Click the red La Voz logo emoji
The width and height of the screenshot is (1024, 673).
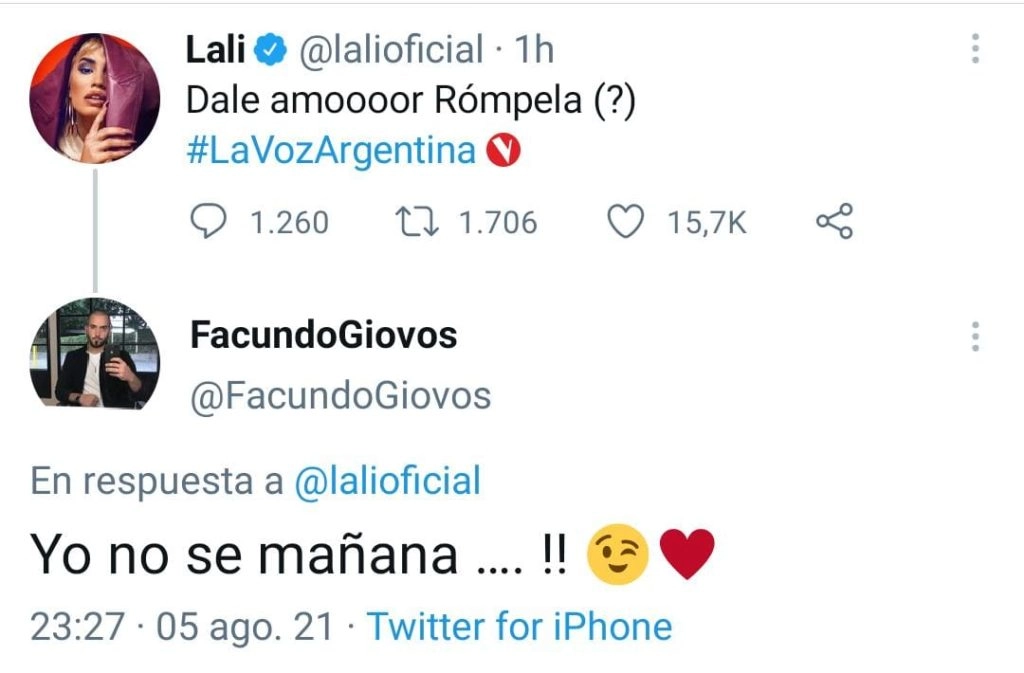[x=503, y=151]
